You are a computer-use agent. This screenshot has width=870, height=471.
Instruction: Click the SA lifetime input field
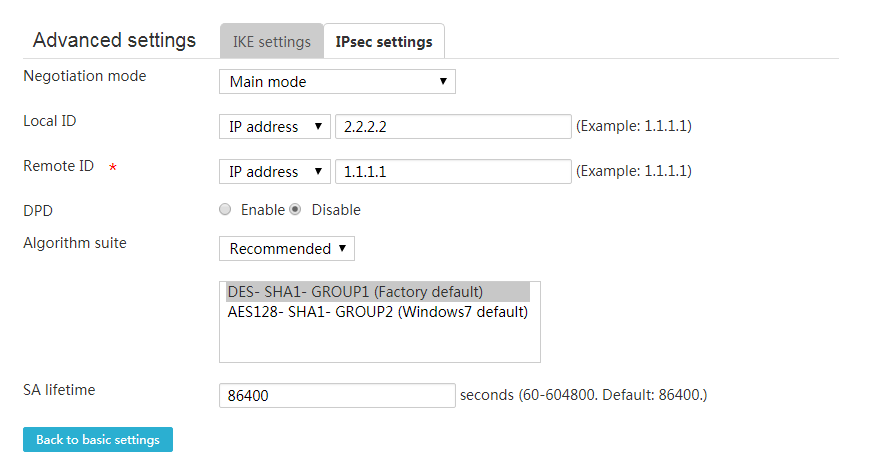(x=337, y=396)
